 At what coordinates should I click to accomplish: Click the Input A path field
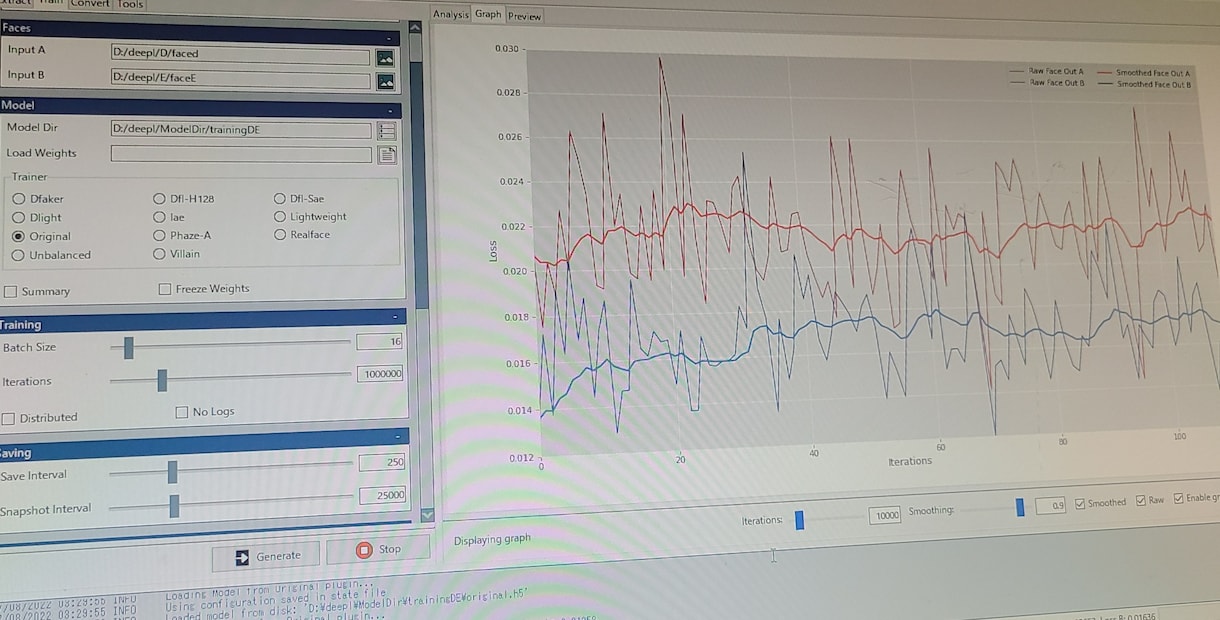[240, 56]
